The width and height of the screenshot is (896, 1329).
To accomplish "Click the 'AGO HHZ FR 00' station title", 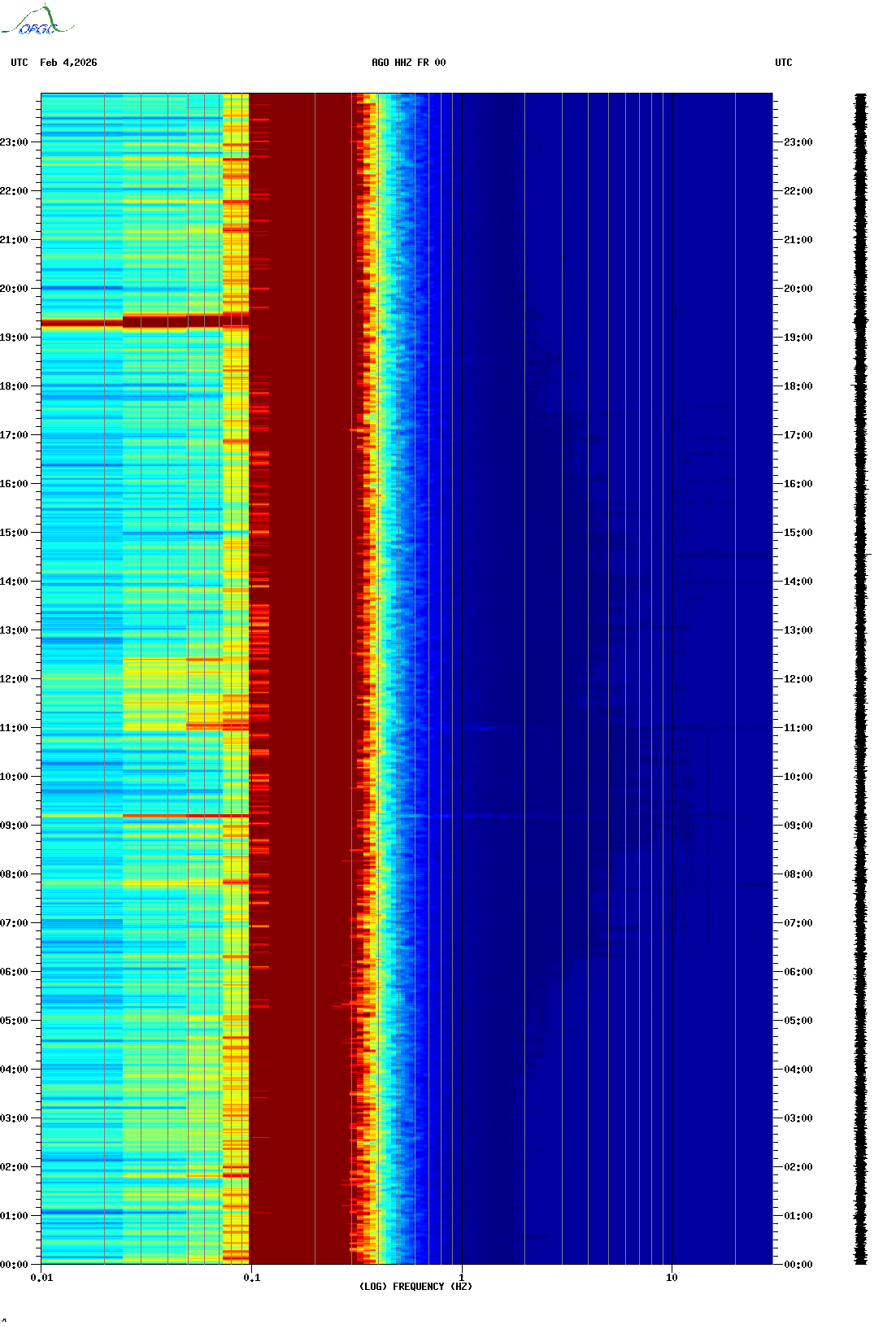I will click(408, 63).
